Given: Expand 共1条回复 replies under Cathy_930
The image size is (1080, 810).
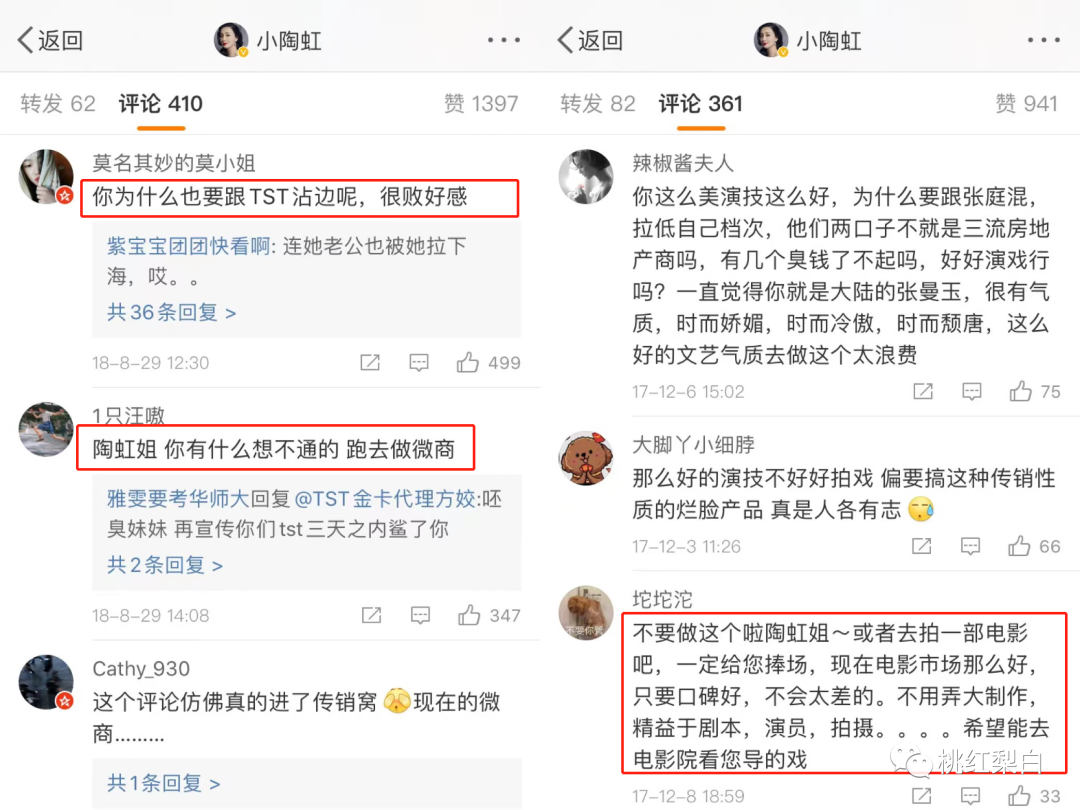Looking at the screenshot, I should [163, 783].
